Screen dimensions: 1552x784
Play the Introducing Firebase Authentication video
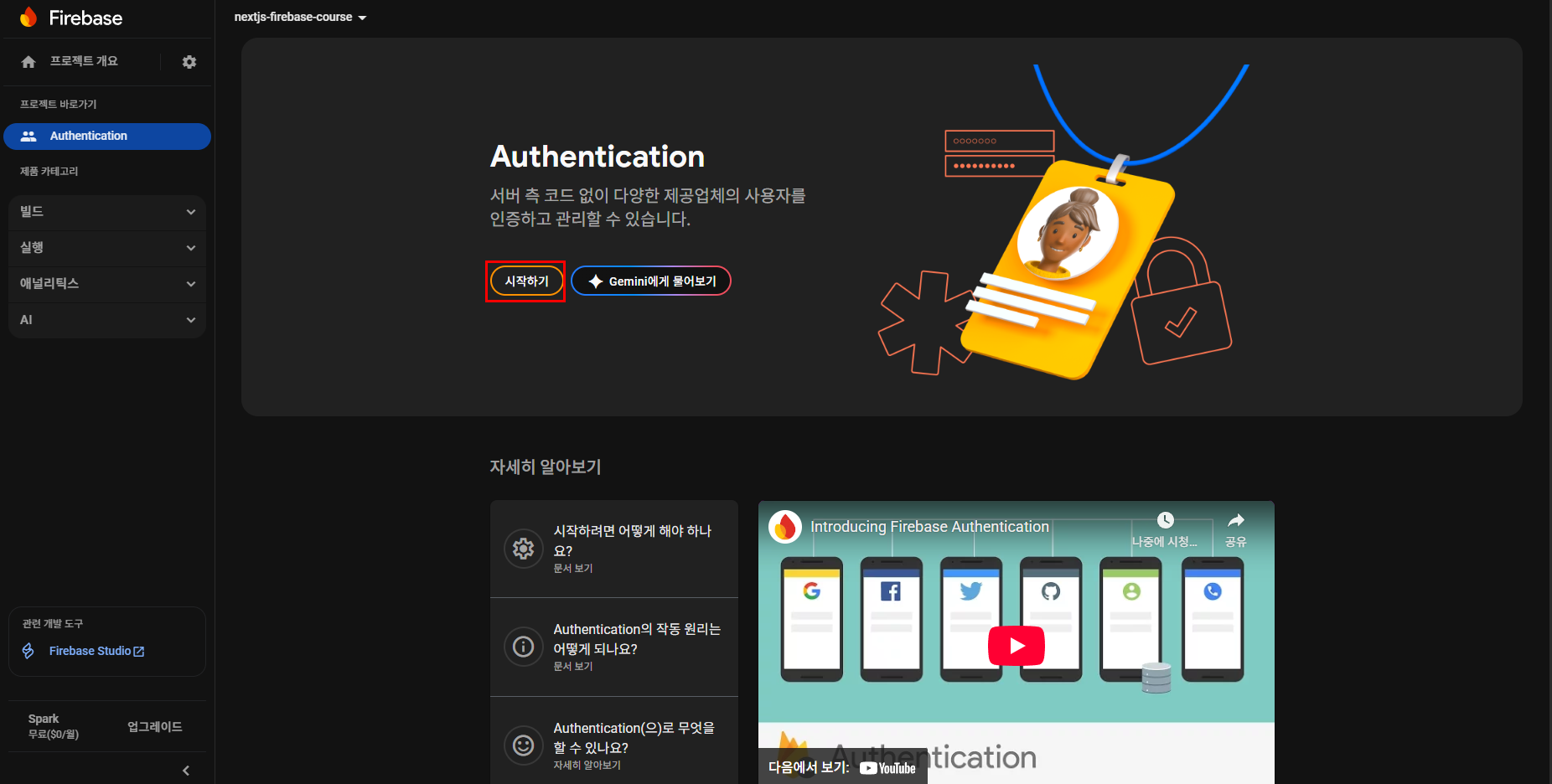coord(1017,646)
